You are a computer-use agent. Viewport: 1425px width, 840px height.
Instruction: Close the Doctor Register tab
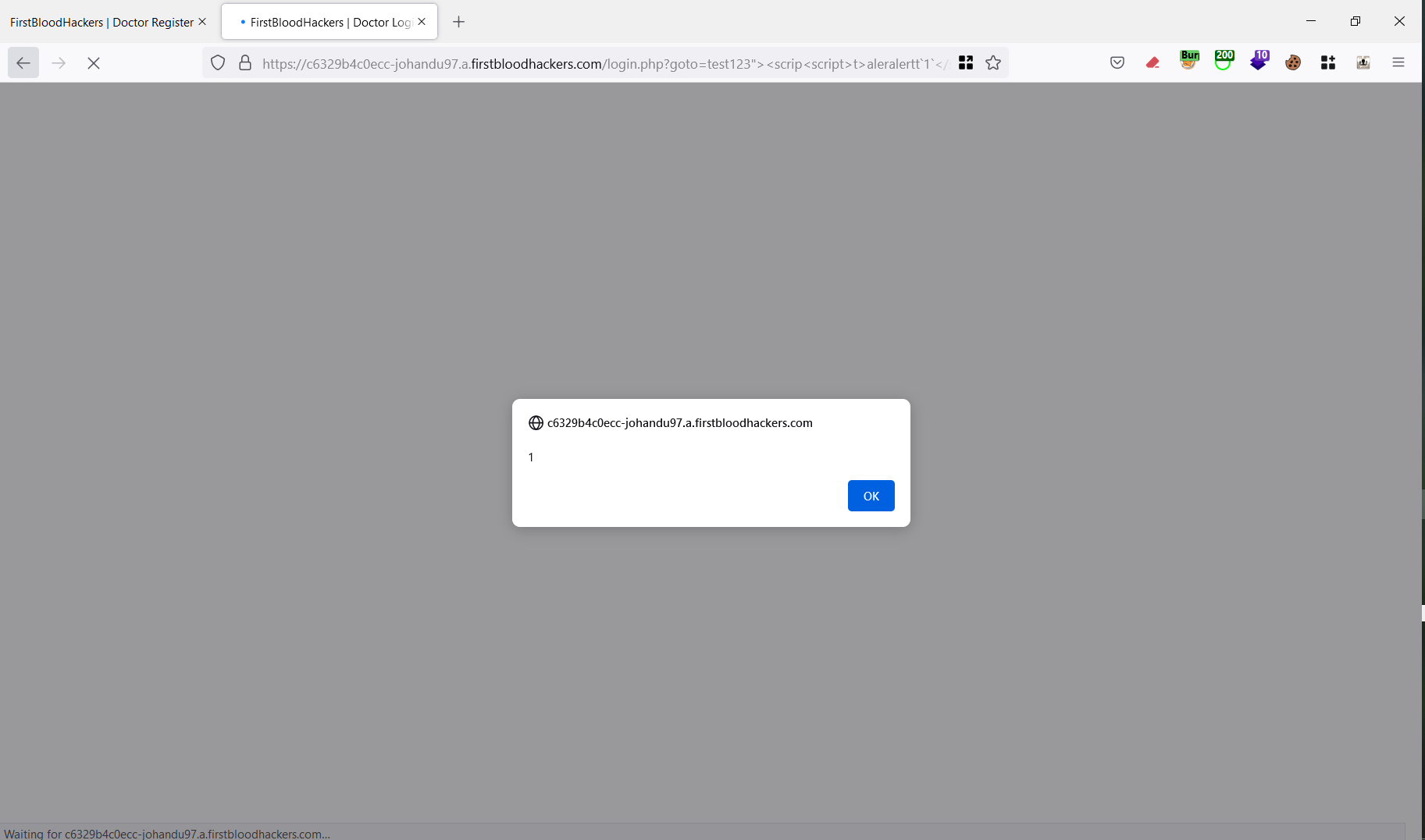[202, 22]
